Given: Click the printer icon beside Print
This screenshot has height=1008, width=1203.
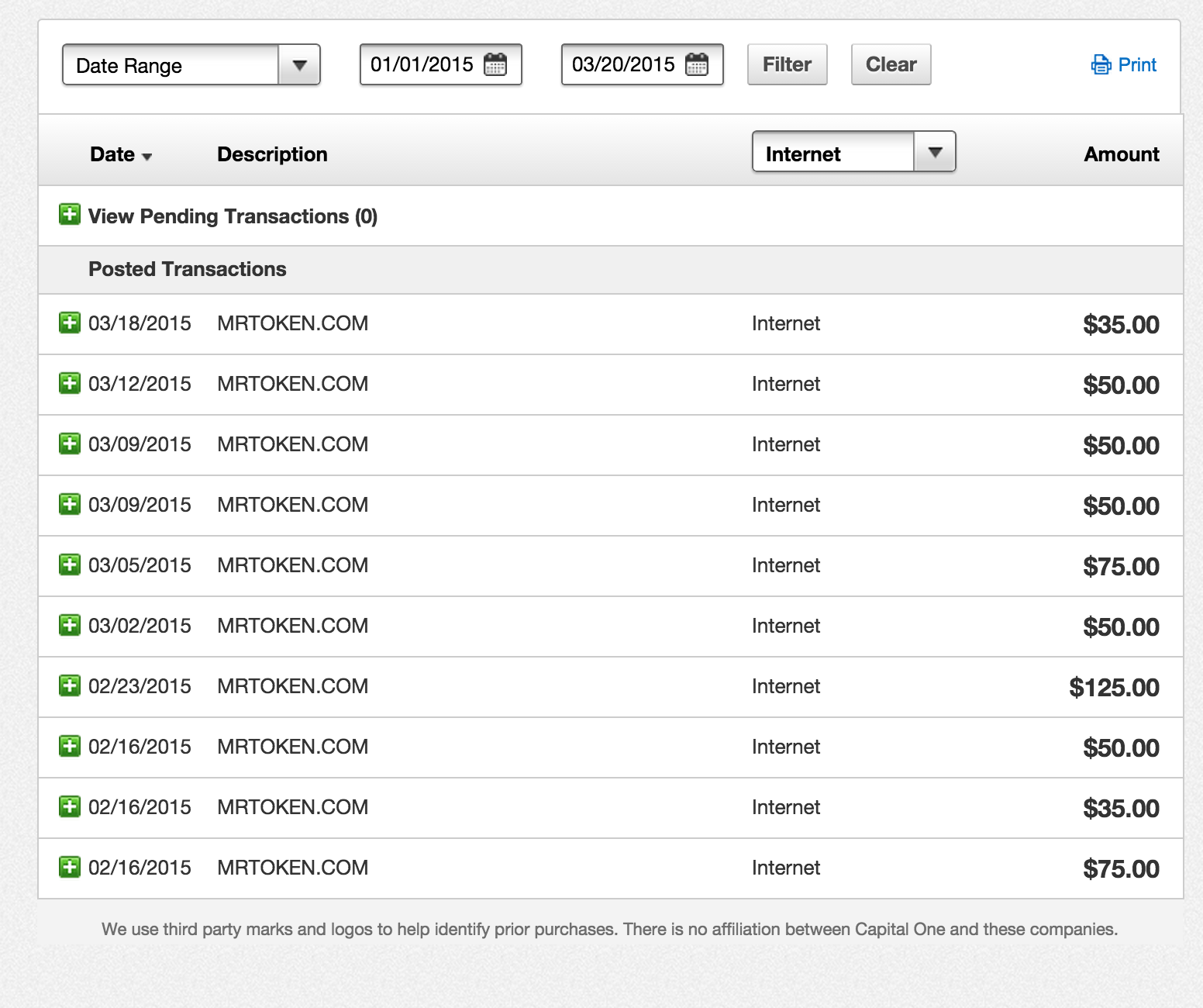Looking at the screenshot, I should tap(1101, 65).
